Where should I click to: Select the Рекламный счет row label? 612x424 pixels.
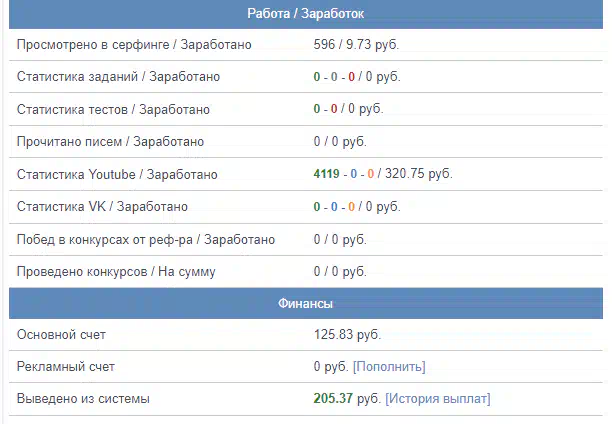(66, 367)
